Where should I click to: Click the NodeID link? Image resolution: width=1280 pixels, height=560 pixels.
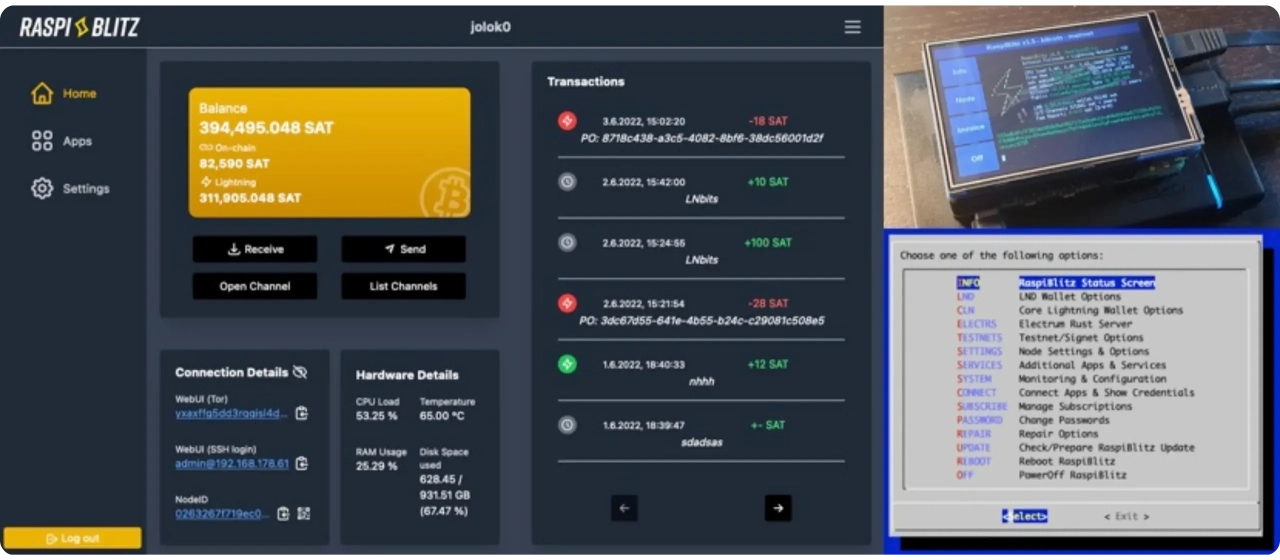tap(222, 514)
